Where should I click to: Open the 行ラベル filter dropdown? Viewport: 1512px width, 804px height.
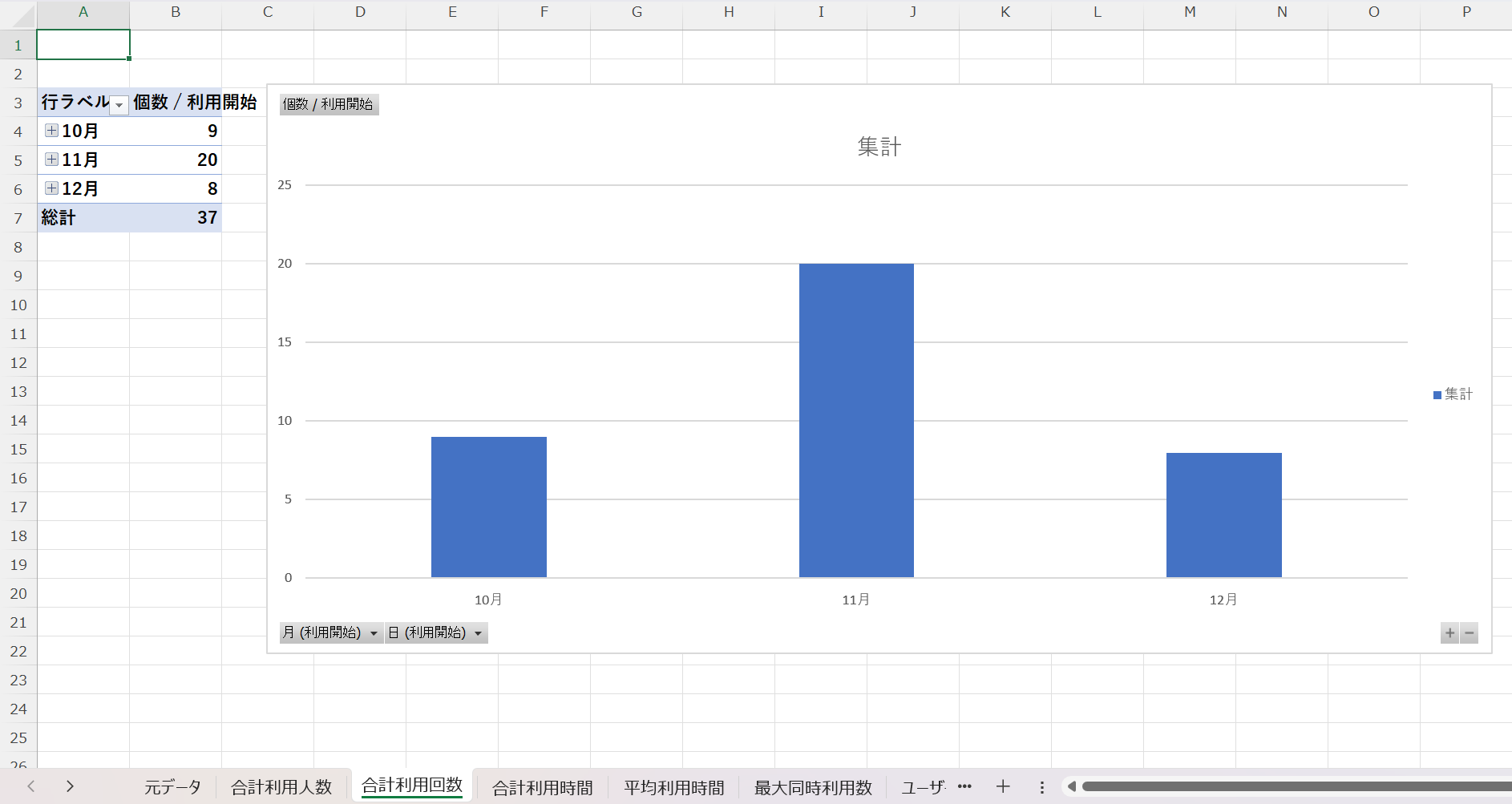119,105
